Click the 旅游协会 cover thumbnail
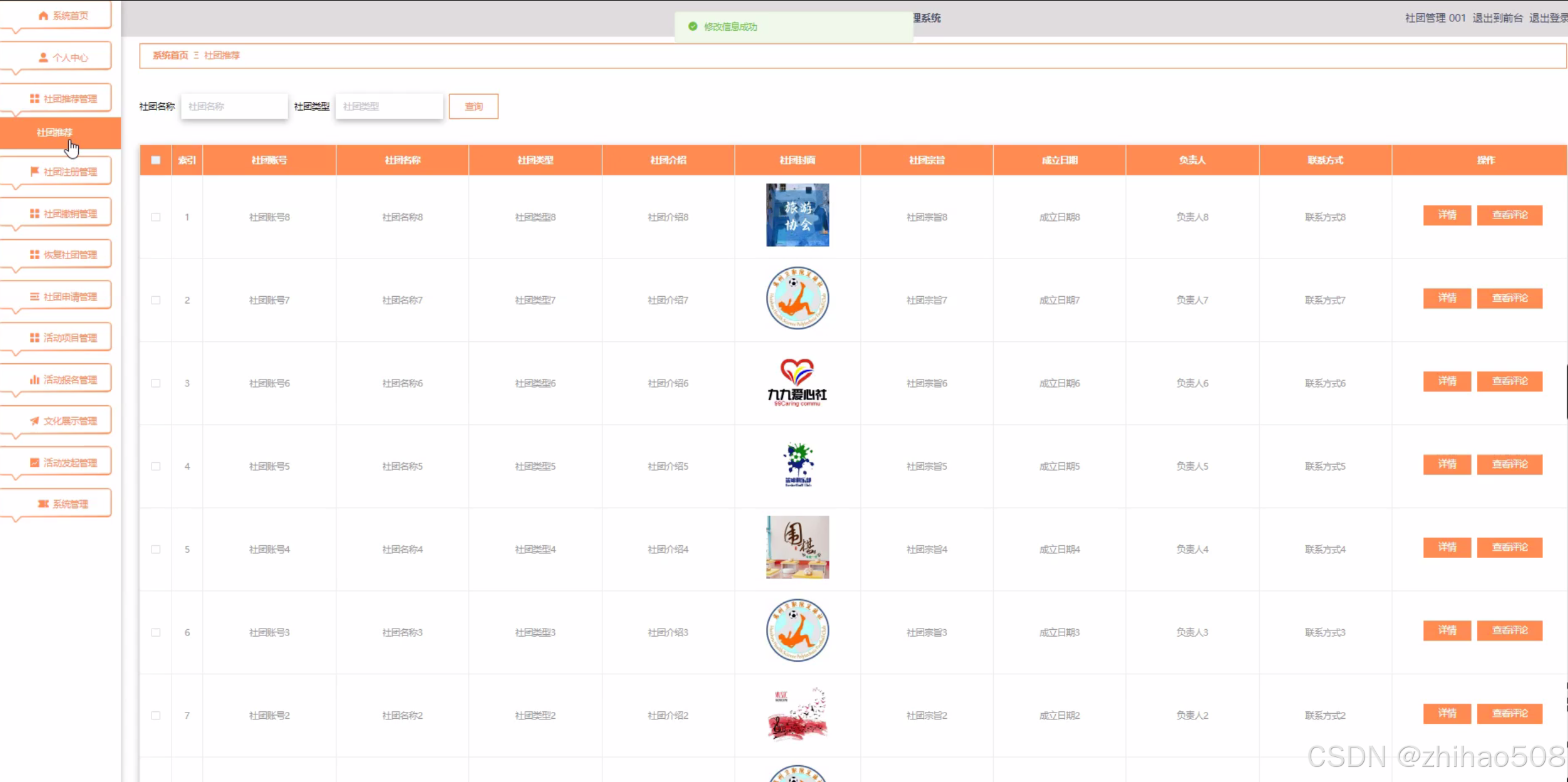 [797, 215]
